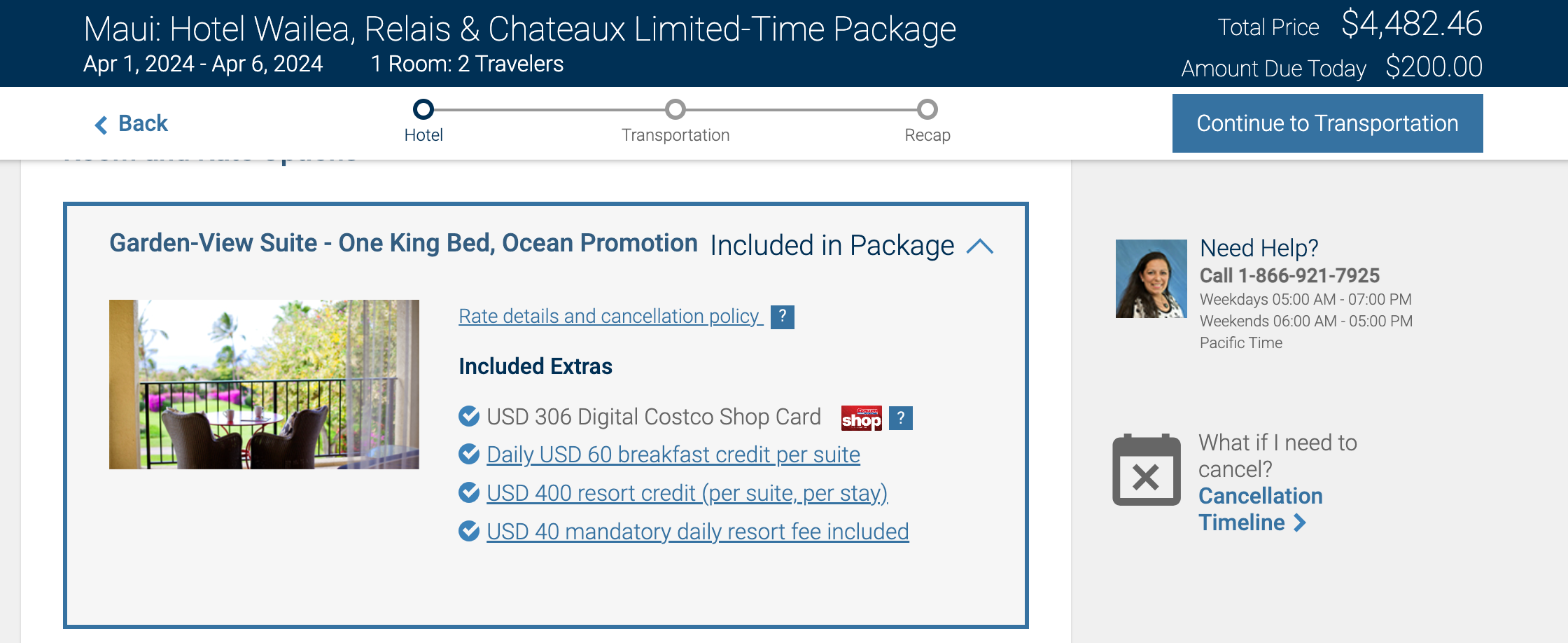Select the Transportation step marker
Image resolution: width=1568 pixels, height=643 pixels.
coord(675,109)
